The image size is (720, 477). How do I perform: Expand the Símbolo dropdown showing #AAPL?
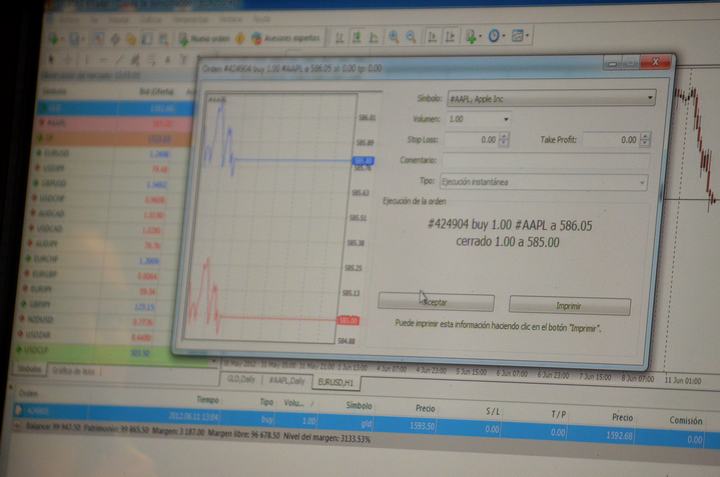(x=650, y=98)
